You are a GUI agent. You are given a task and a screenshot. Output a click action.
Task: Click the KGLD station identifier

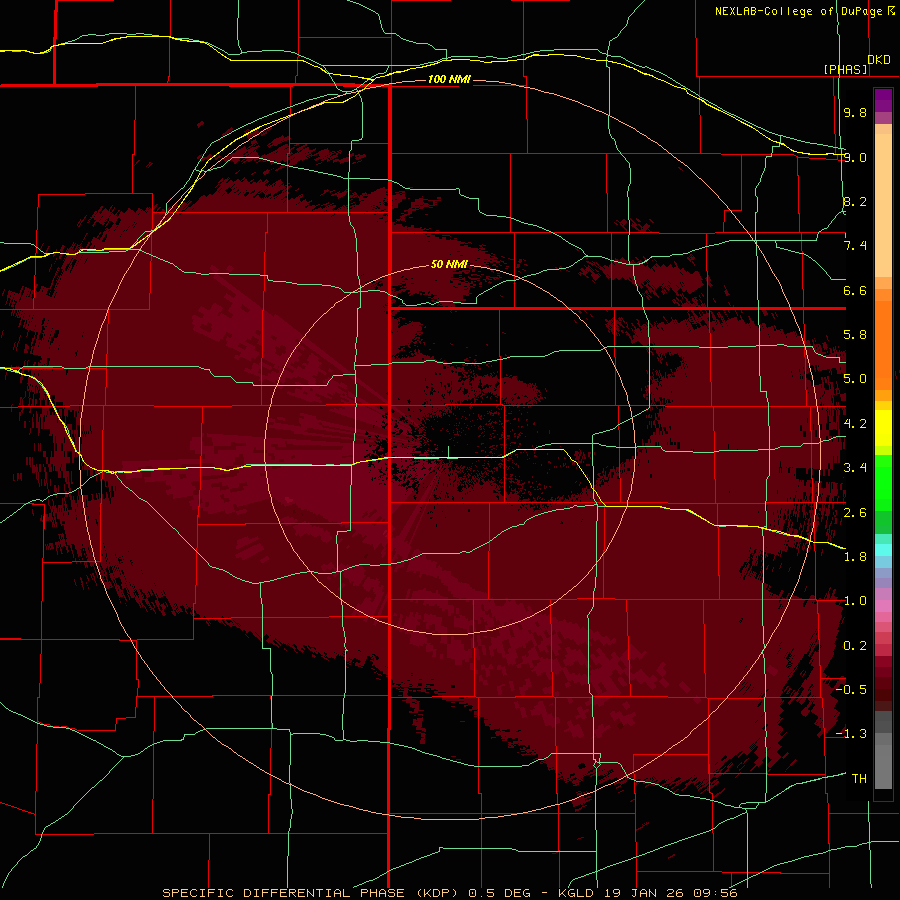tap(576, 893)
